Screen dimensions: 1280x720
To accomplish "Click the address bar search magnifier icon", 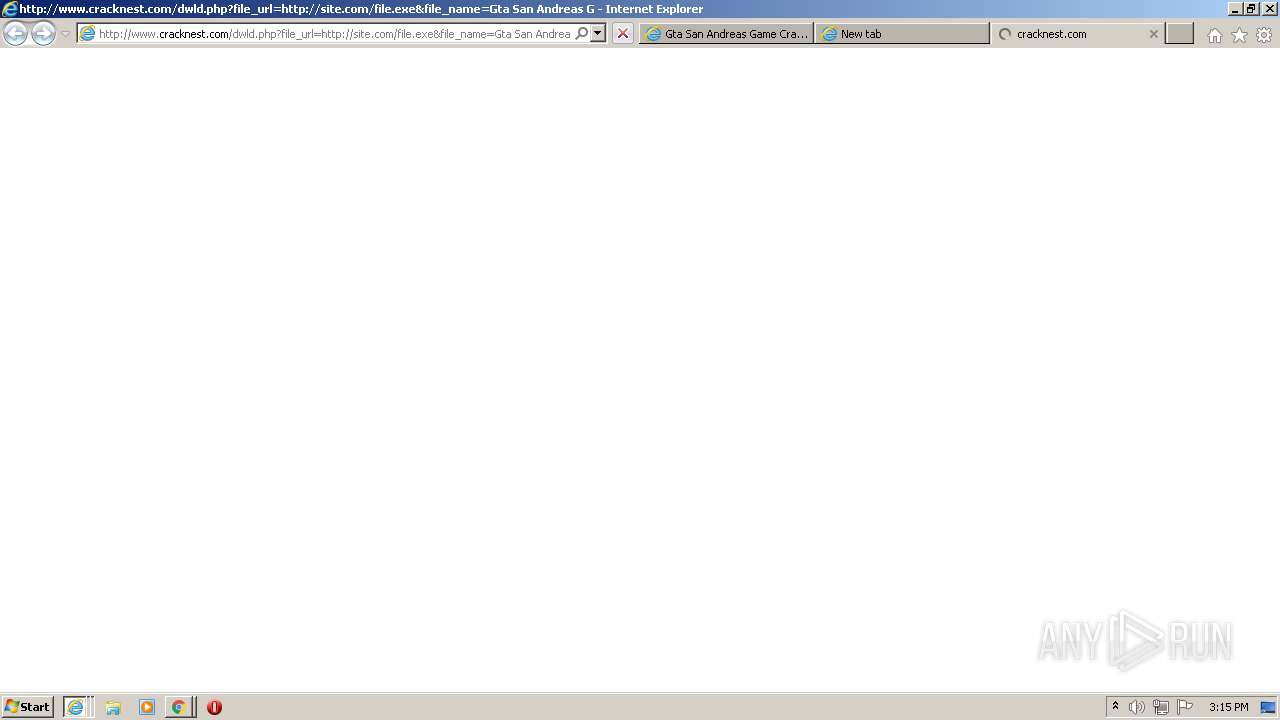I will pos(581,34).
